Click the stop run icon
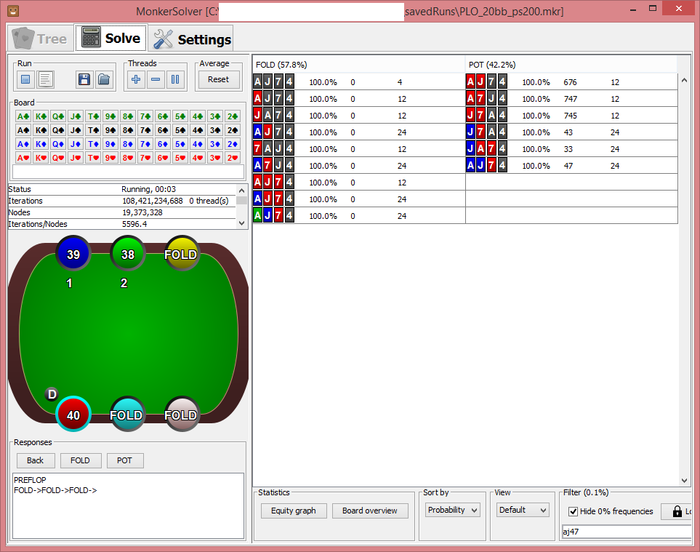The width and height of the screenshot is (700, 552). tap(25, 79)
